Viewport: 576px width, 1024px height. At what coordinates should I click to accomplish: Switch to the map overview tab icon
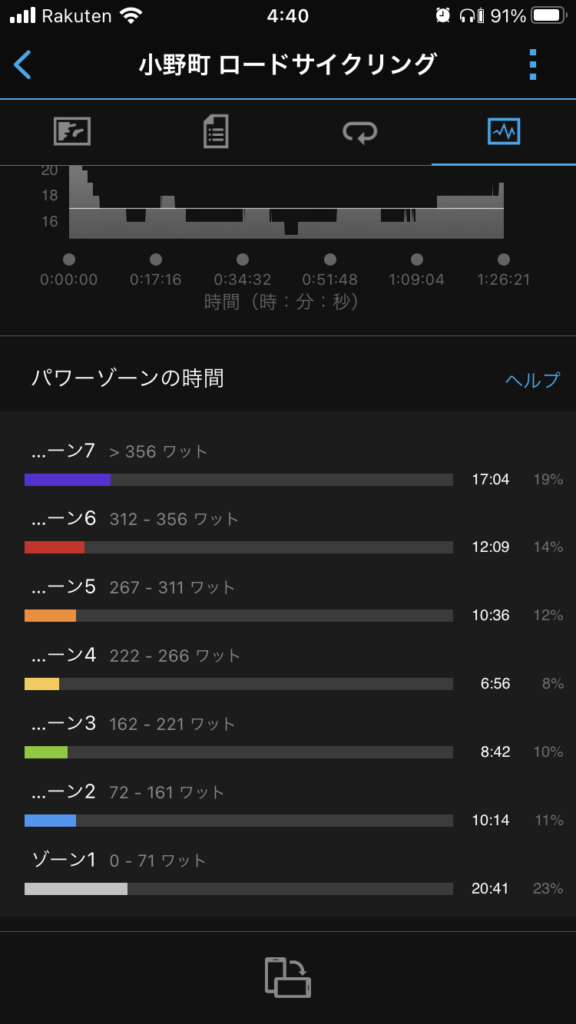[72, 131]
